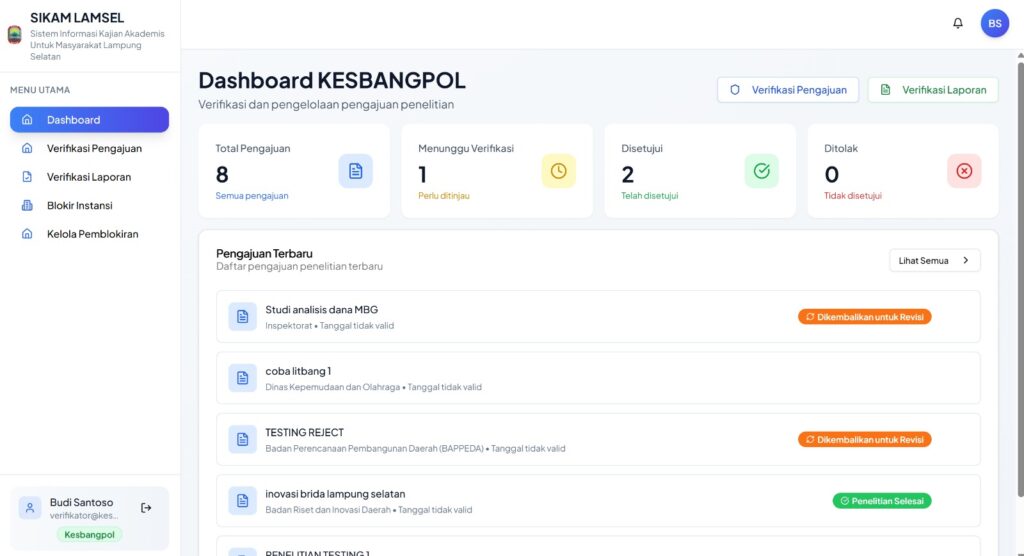Open Blokir Instansi sidebar item
The image size is (1024, 556).
(79, 206)
